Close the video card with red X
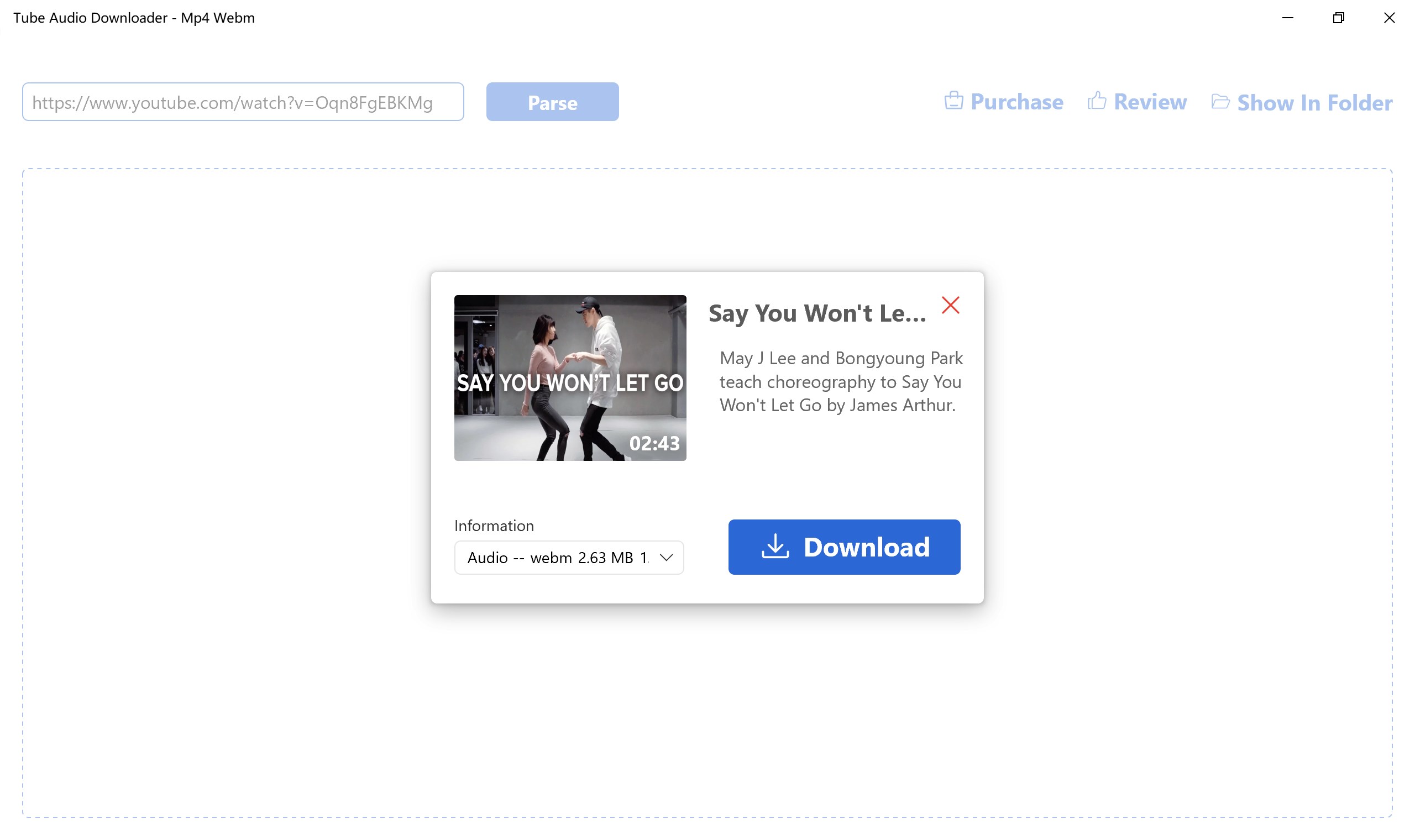Image resolution: width=1415 pixels, height=840 pixels. (x=950, y=305)
